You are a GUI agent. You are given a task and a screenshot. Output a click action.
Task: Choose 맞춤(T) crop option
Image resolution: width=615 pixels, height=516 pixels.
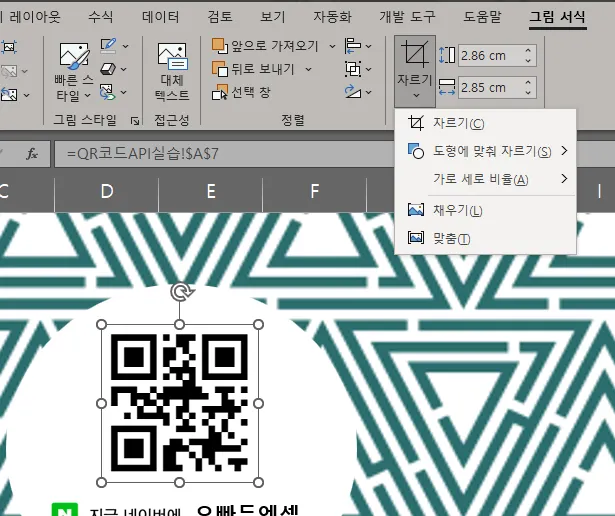coord(485,238)
